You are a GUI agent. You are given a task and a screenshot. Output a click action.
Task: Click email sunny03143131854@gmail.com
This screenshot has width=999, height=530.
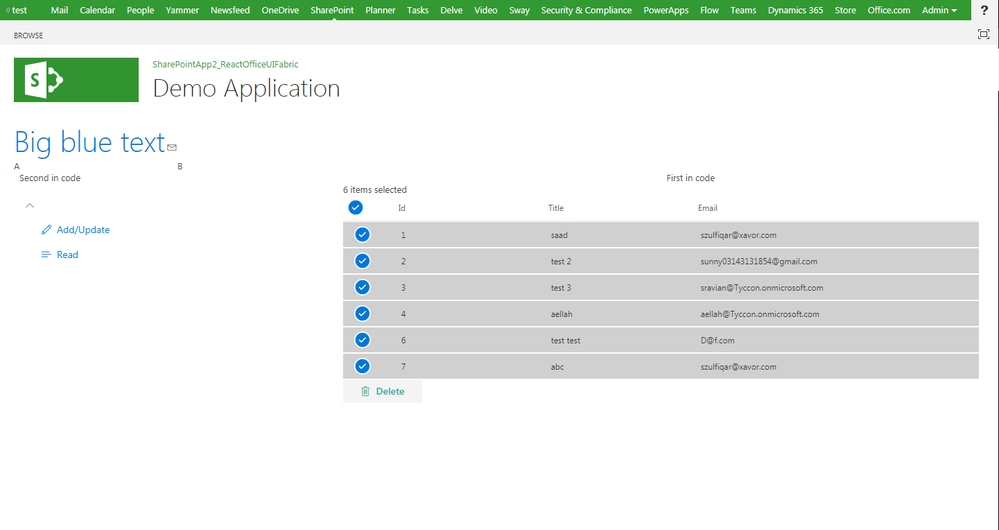(x=759, y=262)
